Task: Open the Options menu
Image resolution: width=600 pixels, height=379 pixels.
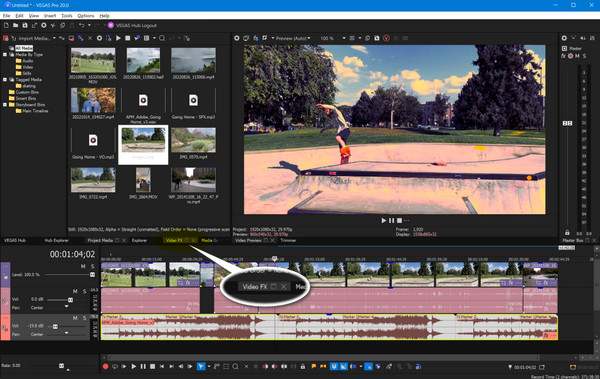Action: coord(86,16)
